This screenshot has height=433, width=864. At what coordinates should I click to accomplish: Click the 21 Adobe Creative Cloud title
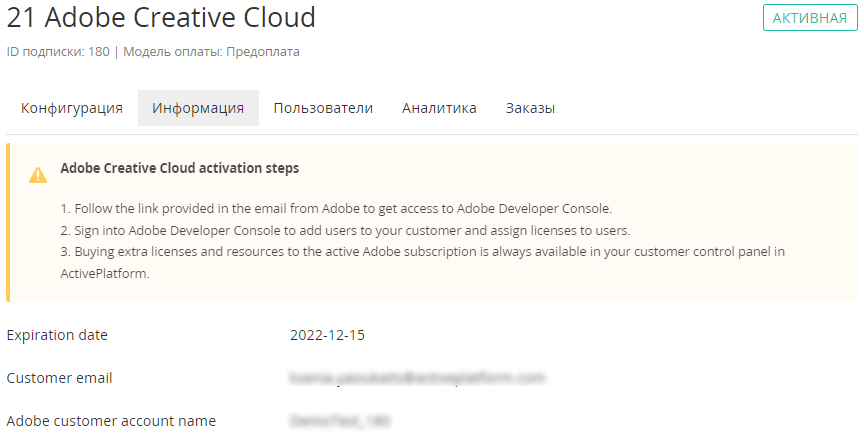161,17
